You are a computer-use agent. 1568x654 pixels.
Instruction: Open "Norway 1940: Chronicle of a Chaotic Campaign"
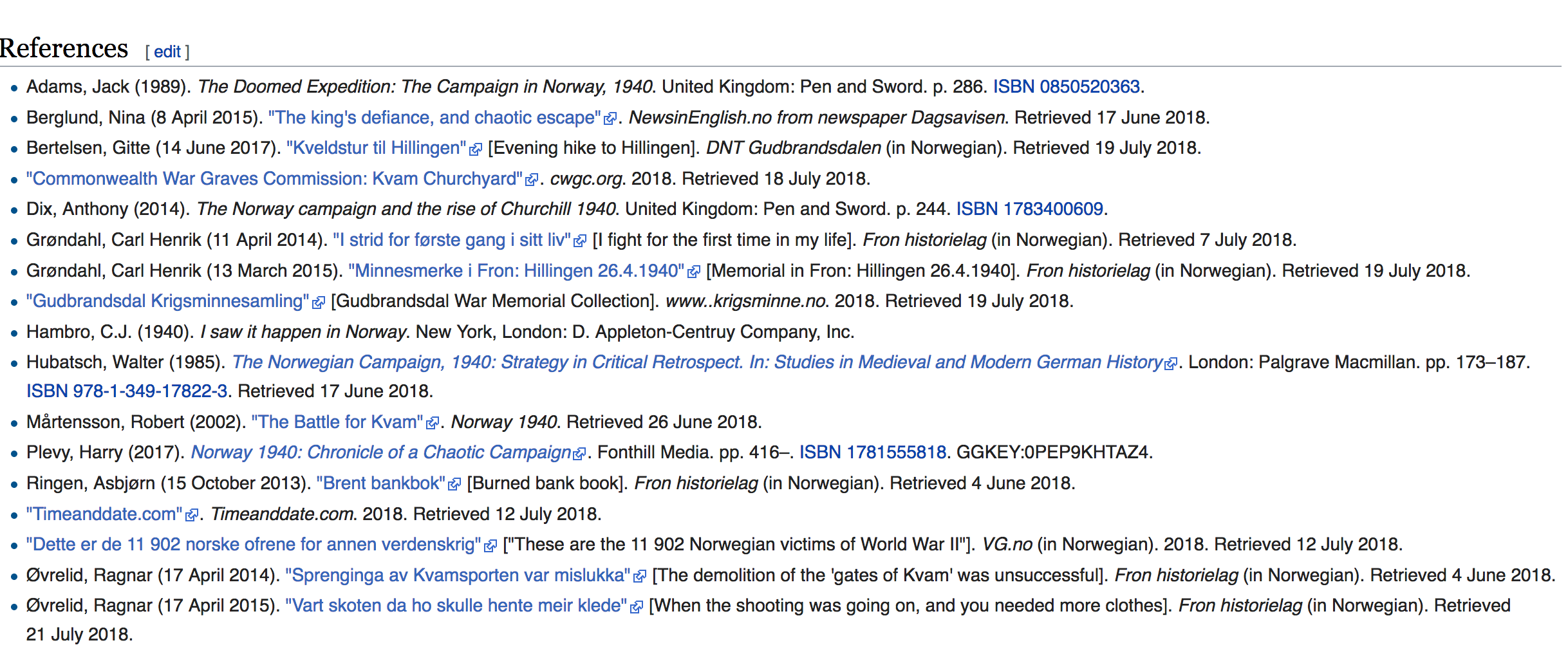(381, 453)
